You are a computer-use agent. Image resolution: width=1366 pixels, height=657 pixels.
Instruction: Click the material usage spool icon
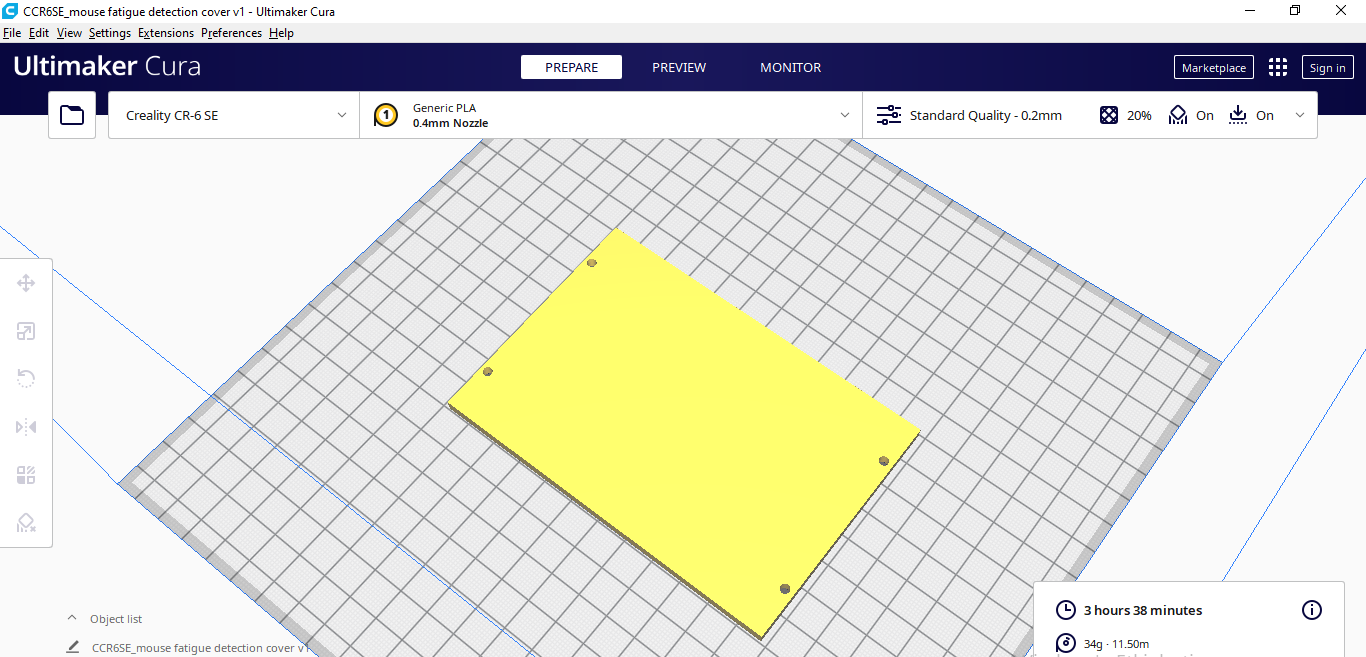[1066, 643]
